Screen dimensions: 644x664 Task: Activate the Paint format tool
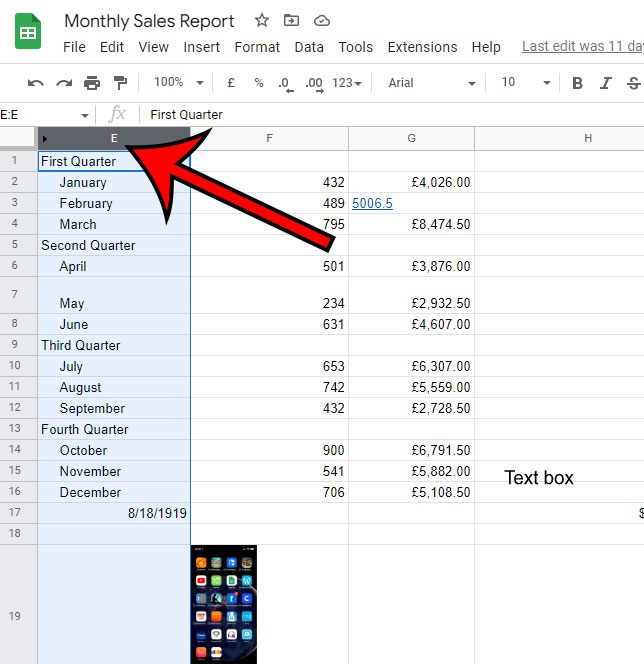120,83
